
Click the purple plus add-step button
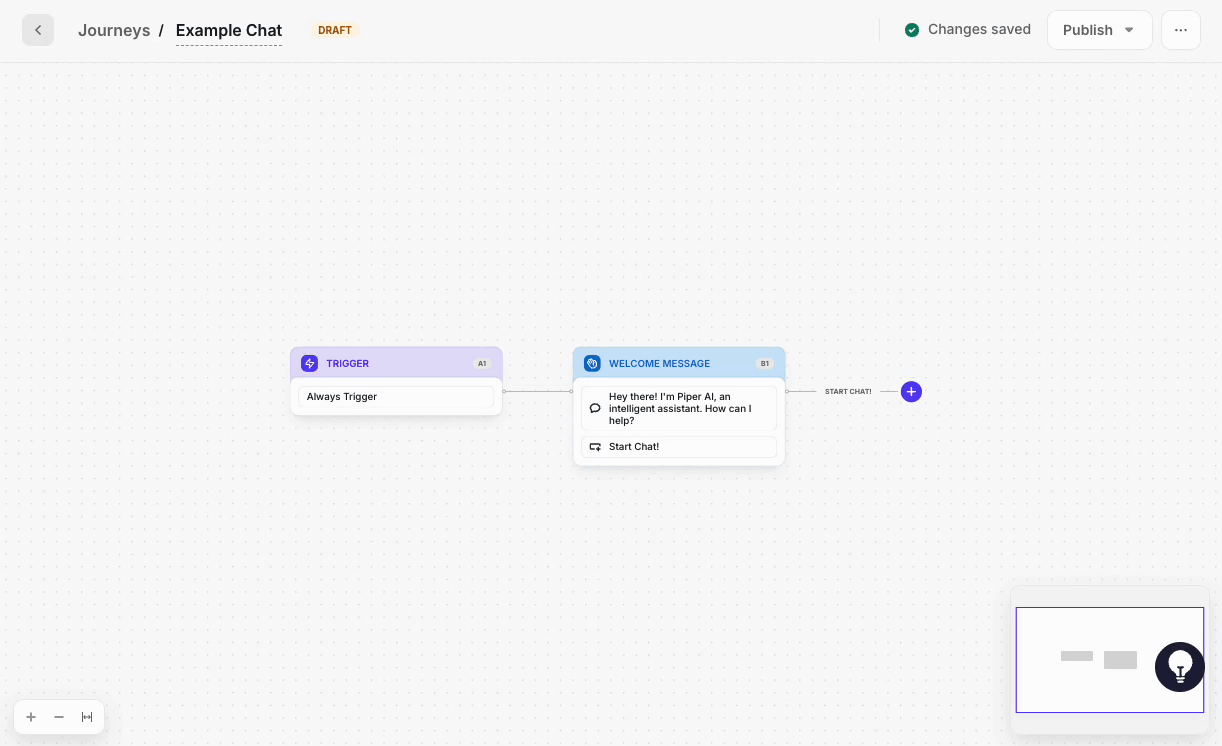(911, 392)
